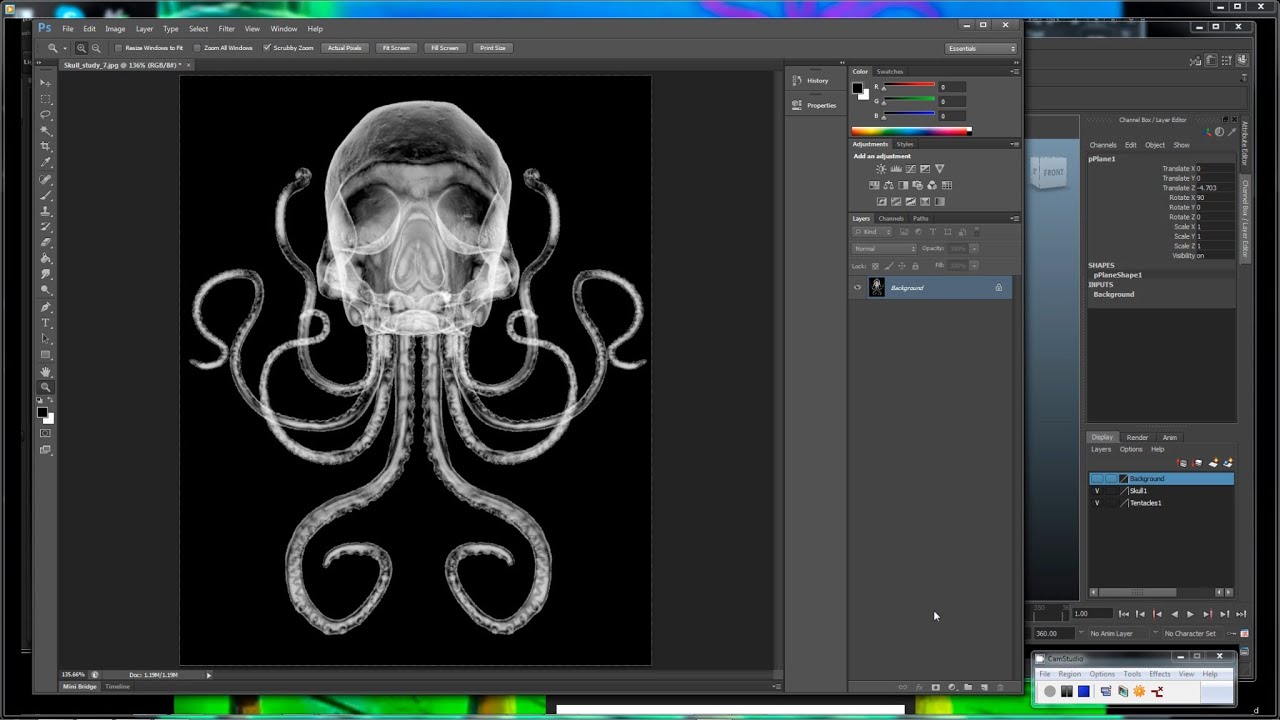
Task: Switch to the Channels tab
Action: click(891, 218)
